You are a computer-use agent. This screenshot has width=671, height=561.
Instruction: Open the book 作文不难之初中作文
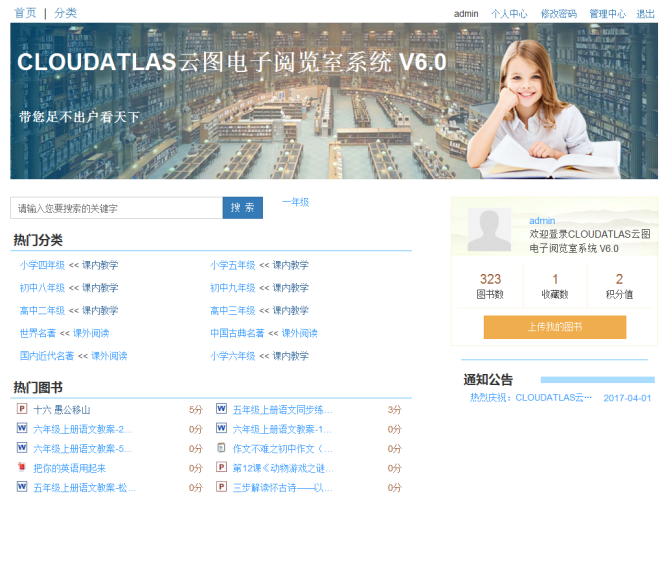click(x=282, y=449)
